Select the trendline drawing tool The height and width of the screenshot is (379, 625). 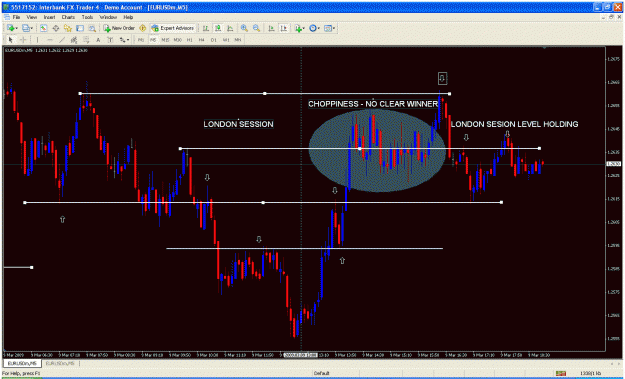click(62, 40)
